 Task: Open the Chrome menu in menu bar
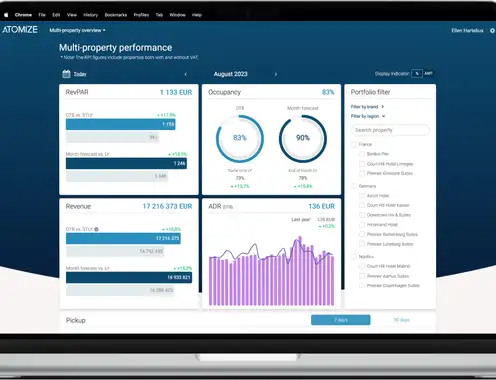tap(23, 15)
